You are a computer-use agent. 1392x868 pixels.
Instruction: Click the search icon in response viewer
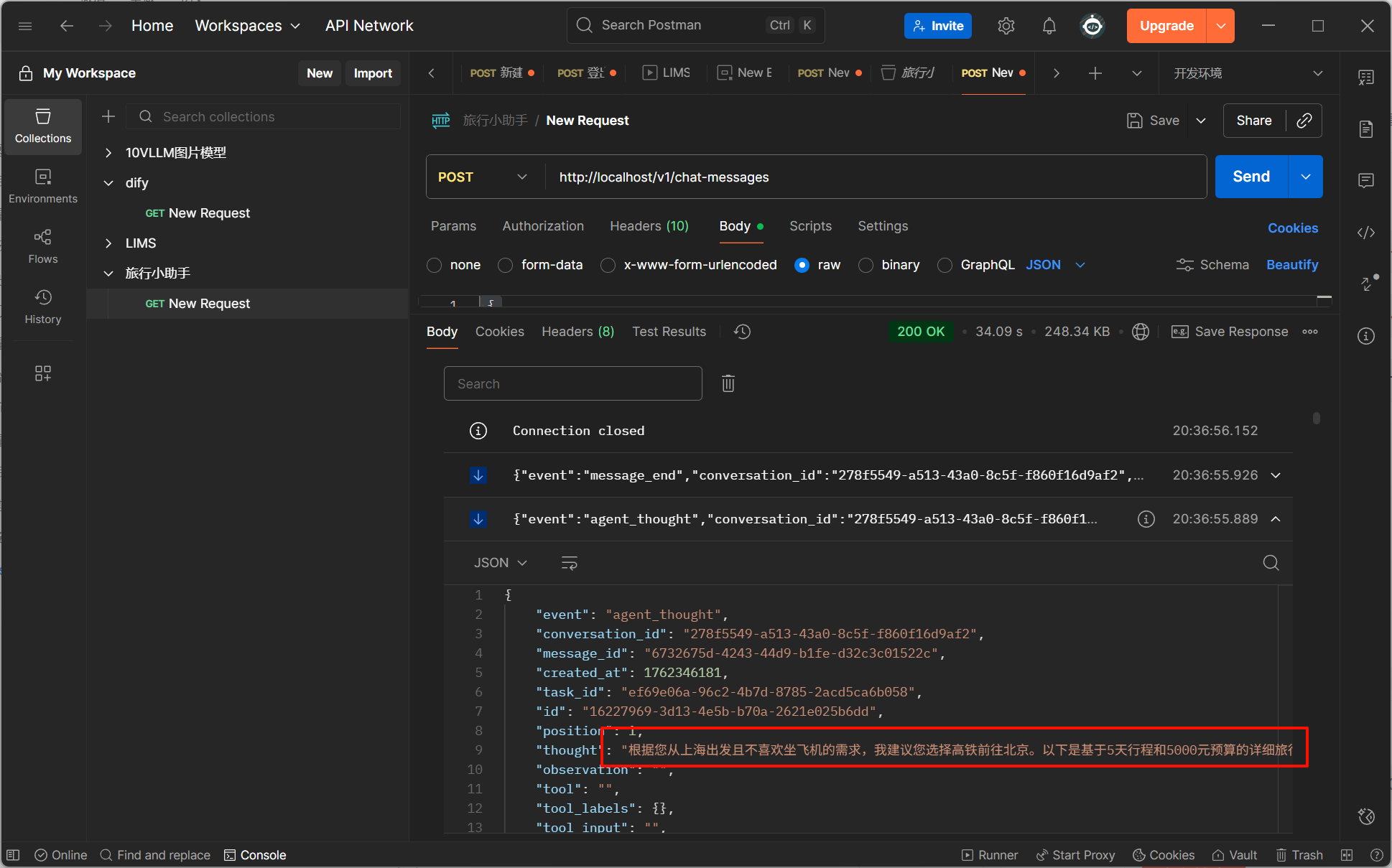point(1271,563)
